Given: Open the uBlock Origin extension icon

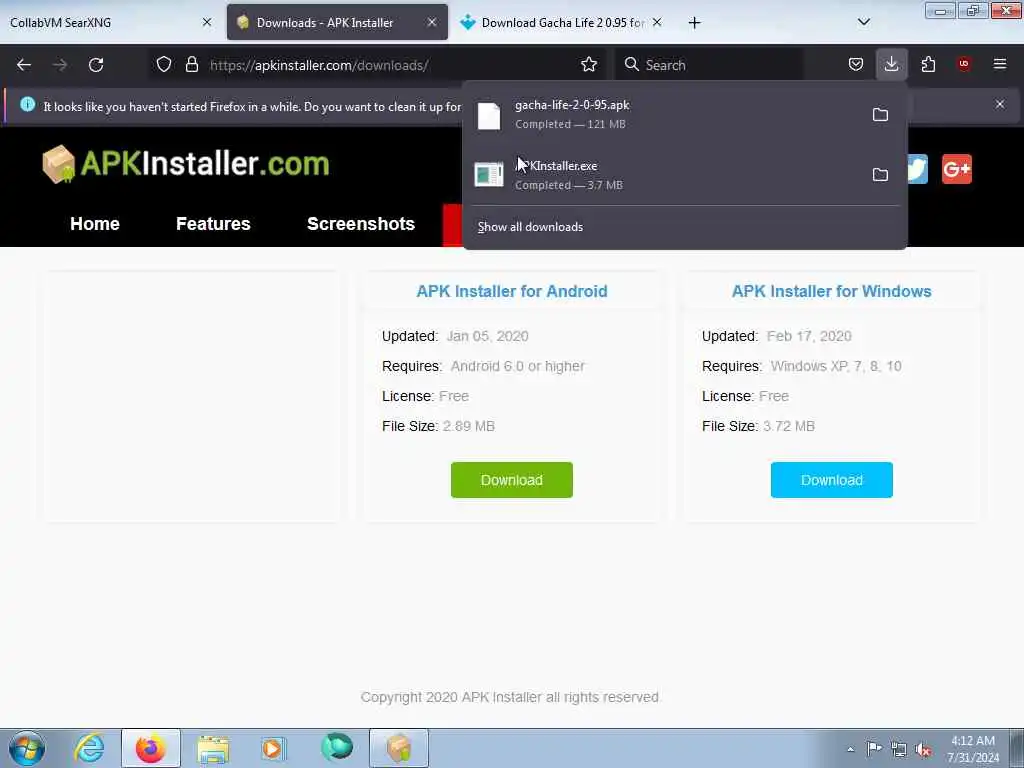Looking at the screenshot, I should (x=964, y=64).
